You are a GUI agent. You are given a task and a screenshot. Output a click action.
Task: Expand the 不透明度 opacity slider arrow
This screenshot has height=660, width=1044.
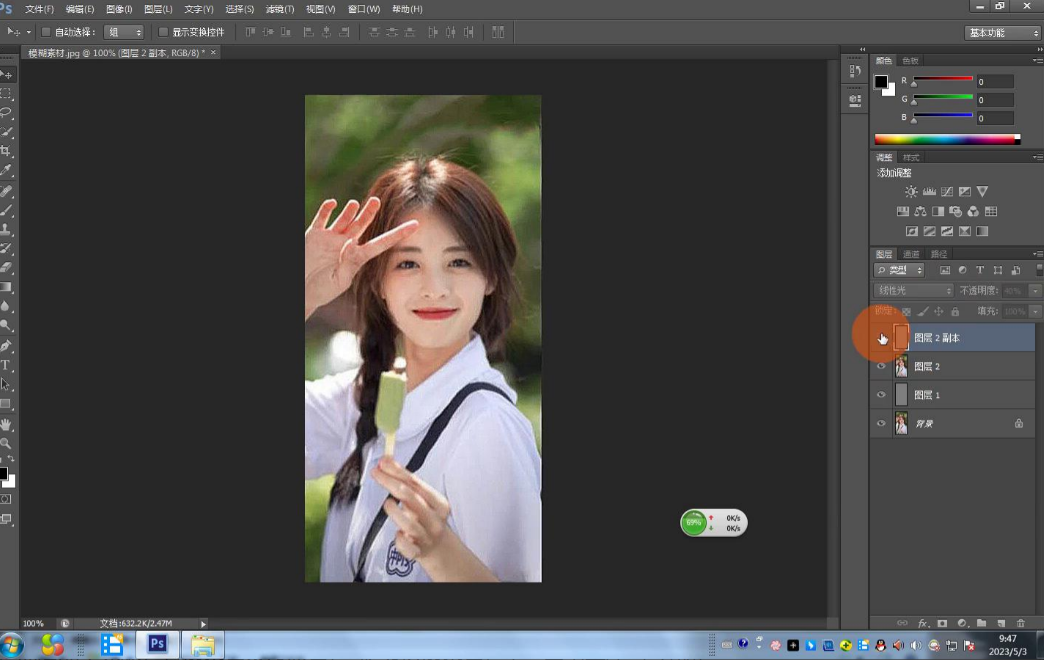(1035, 290)
